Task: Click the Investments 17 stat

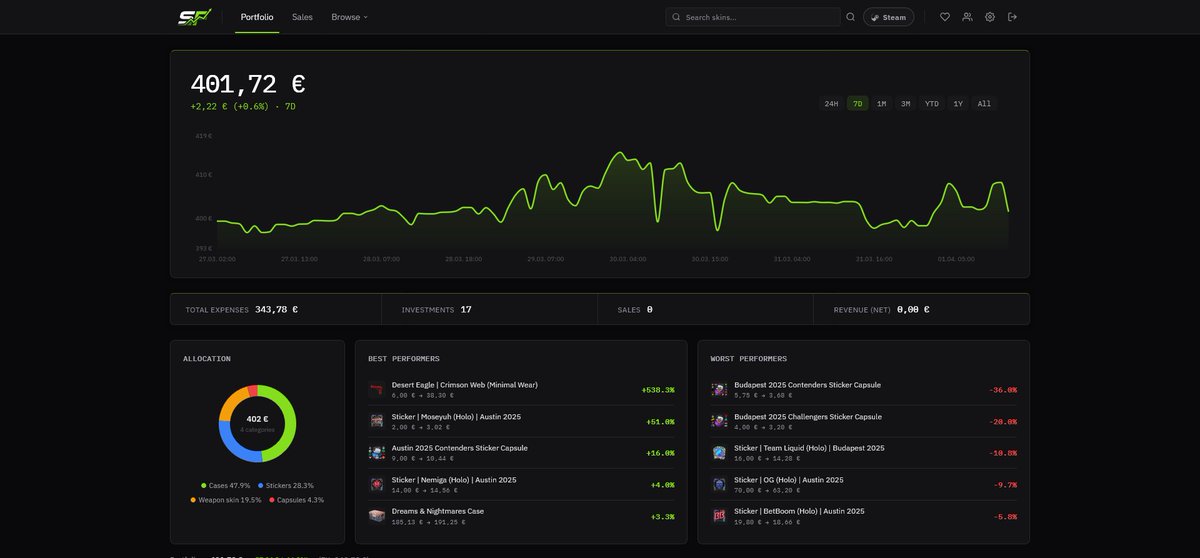Action: point(489,309)
